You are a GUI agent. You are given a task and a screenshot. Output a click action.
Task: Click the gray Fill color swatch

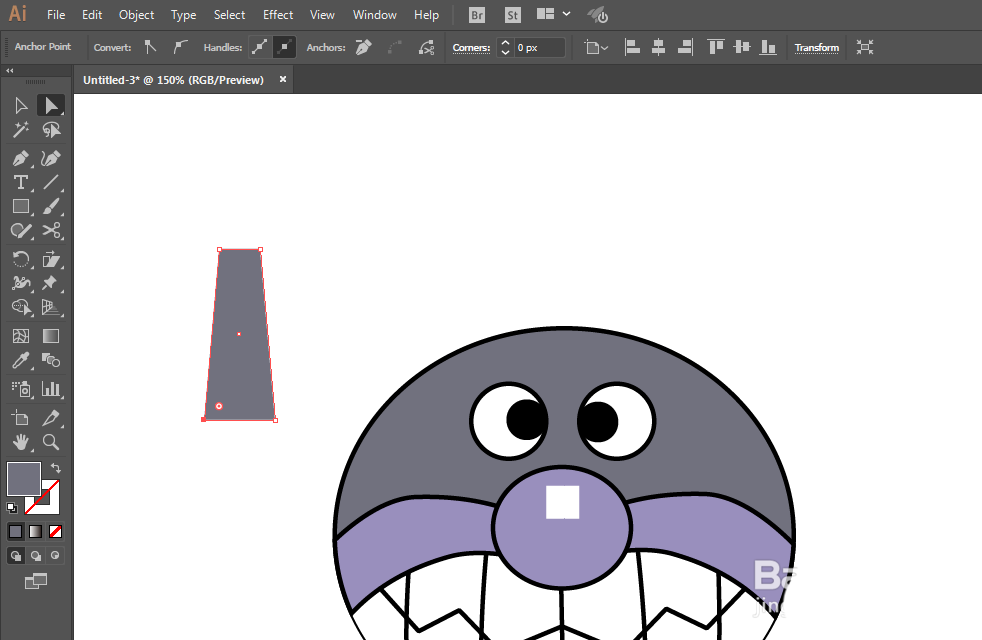coord(24,479)
